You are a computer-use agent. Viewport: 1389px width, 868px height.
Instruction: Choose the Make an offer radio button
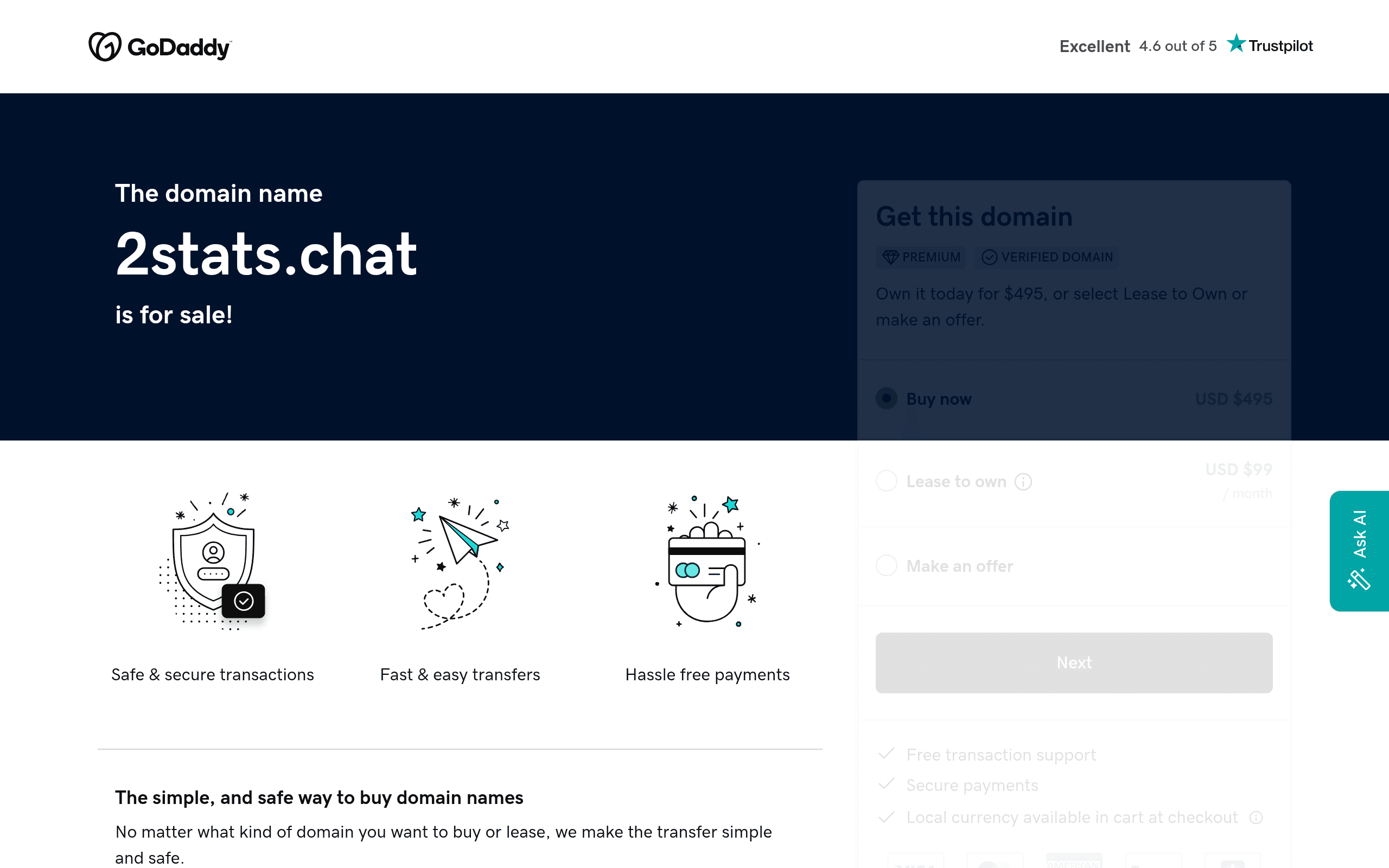click(x=886, y=565)
